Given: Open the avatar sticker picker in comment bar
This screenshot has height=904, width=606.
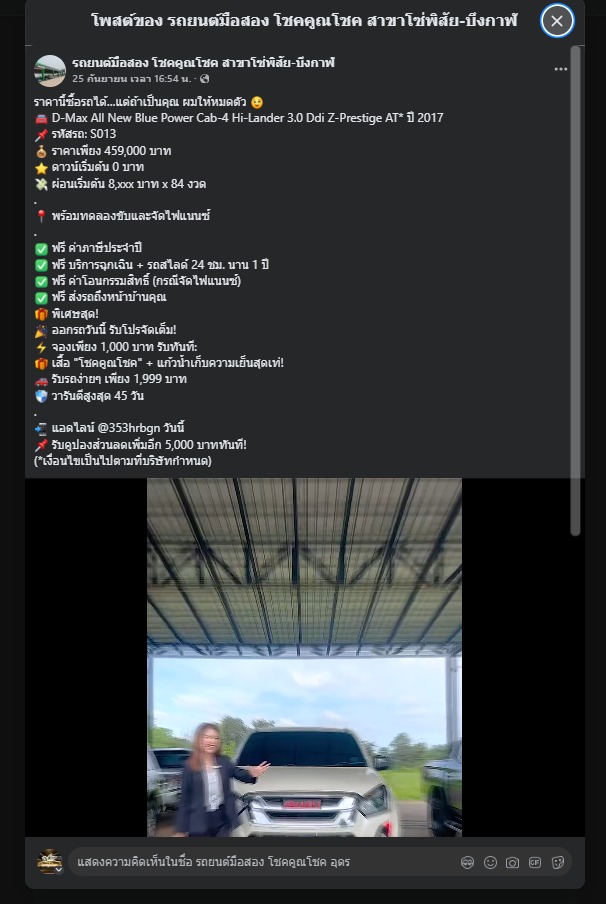Looking at the screenshot, I should point(467,862).
